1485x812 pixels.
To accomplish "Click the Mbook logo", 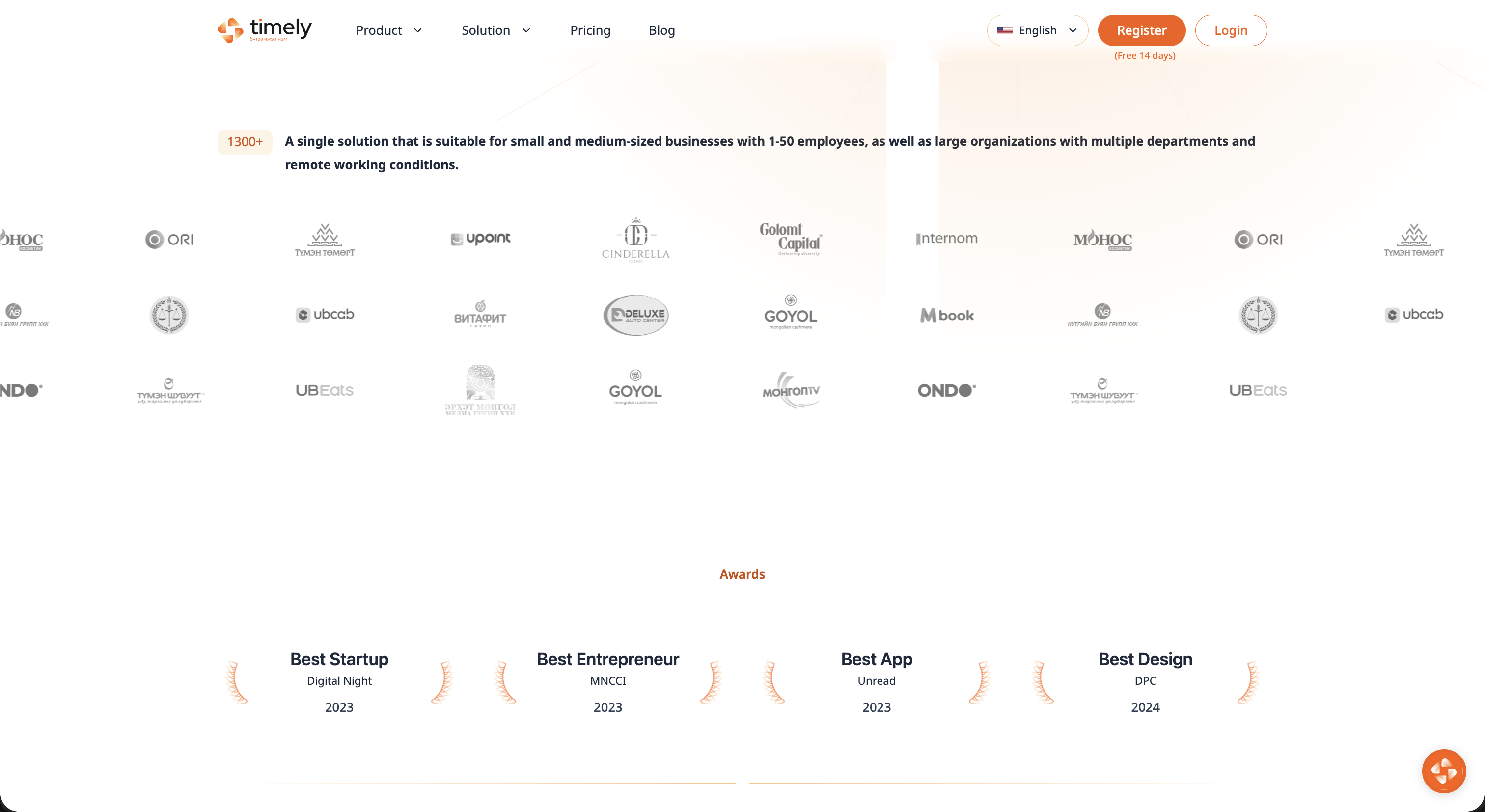I will click(x=947, y=315).
